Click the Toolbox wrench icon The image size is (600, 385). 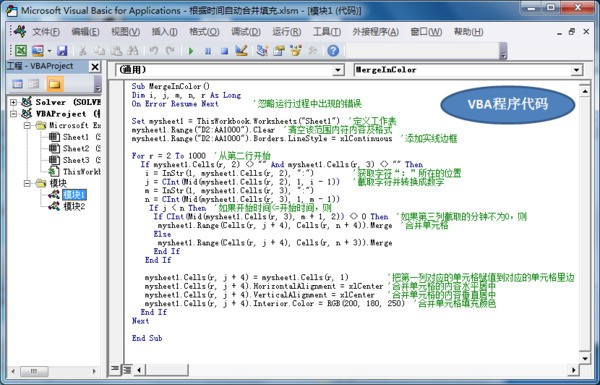click(x=313, y=51)
